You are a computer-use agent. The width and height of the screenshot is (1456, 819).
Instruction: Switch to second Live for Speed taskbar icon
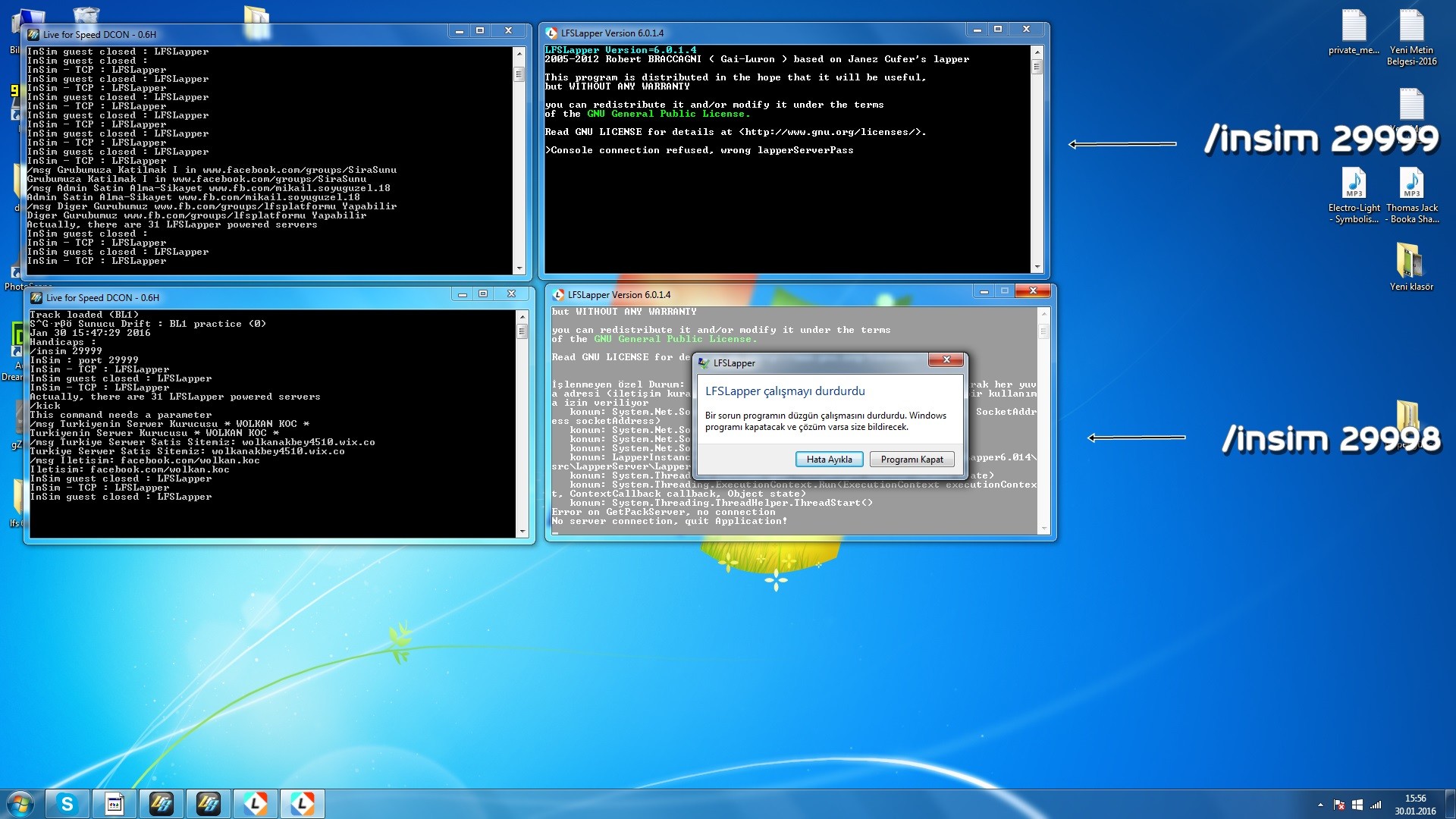click(x=209, y=804)
